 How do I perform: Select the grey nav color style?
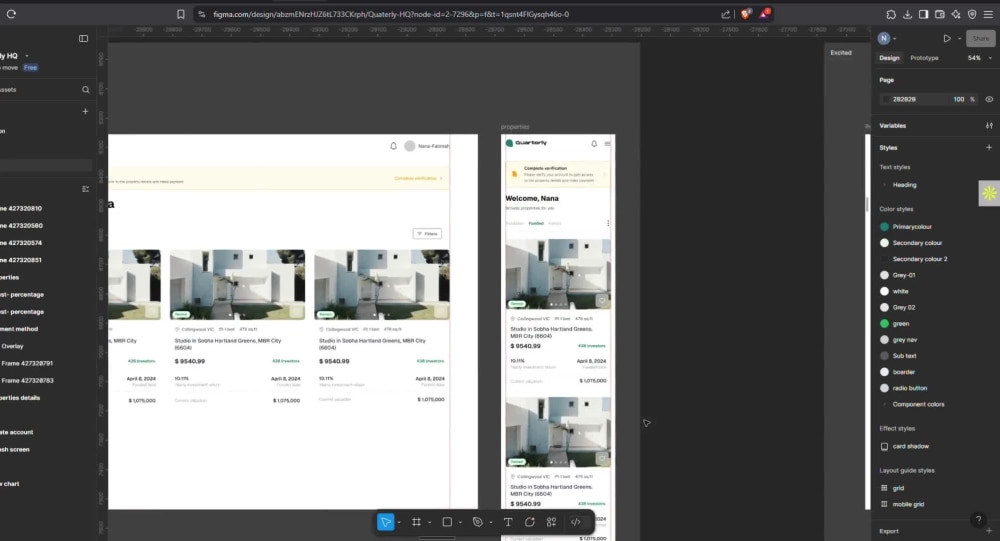(x=904, y=340)
